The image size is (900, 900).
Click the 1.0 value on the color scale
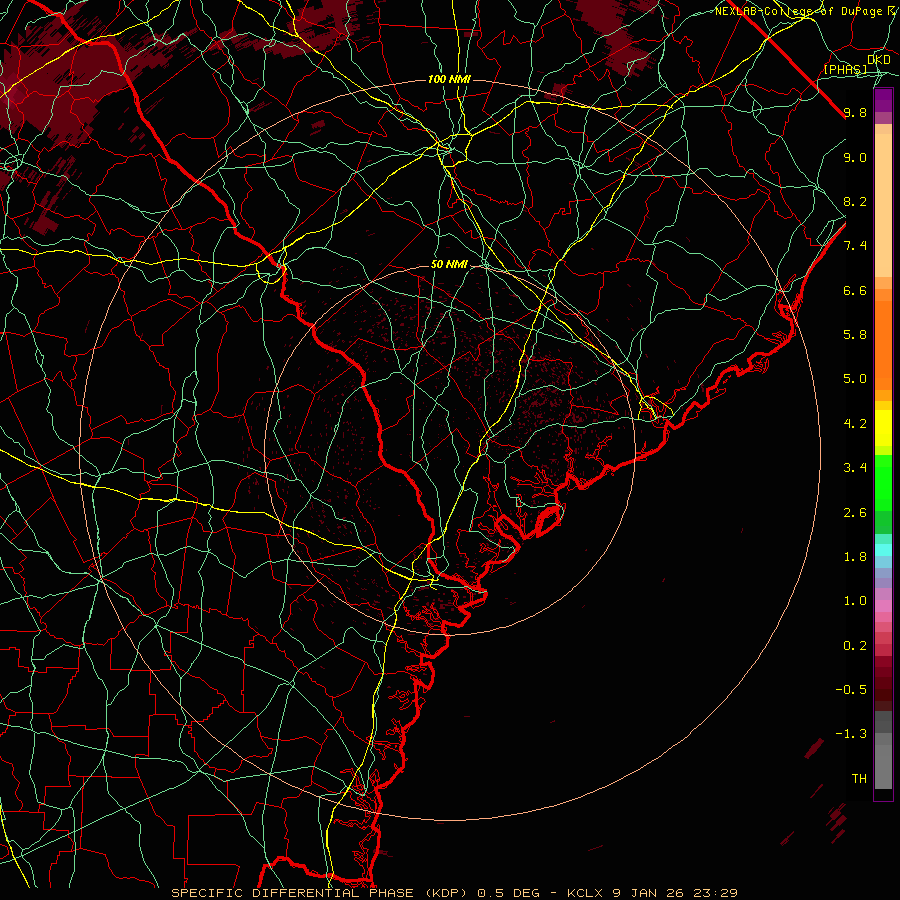(x=855, y=601)
